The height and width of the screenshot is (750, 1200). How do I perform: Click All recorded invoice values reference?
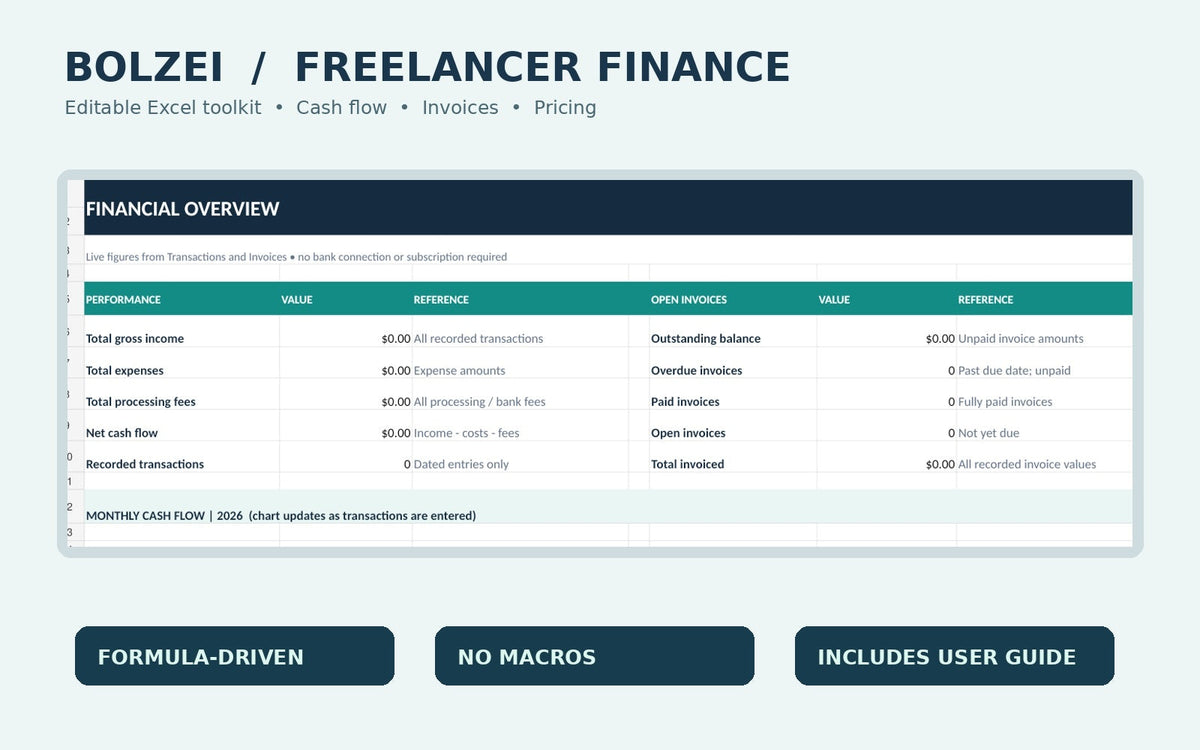(1027, 464)
